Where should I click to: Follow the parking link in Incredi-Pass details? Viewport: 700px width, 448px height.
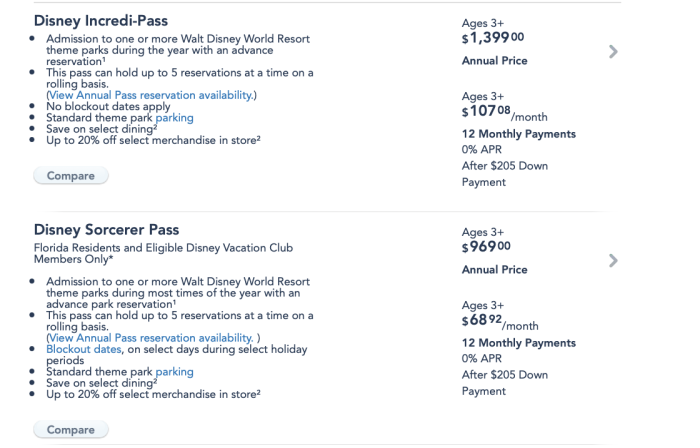(174, 118)
